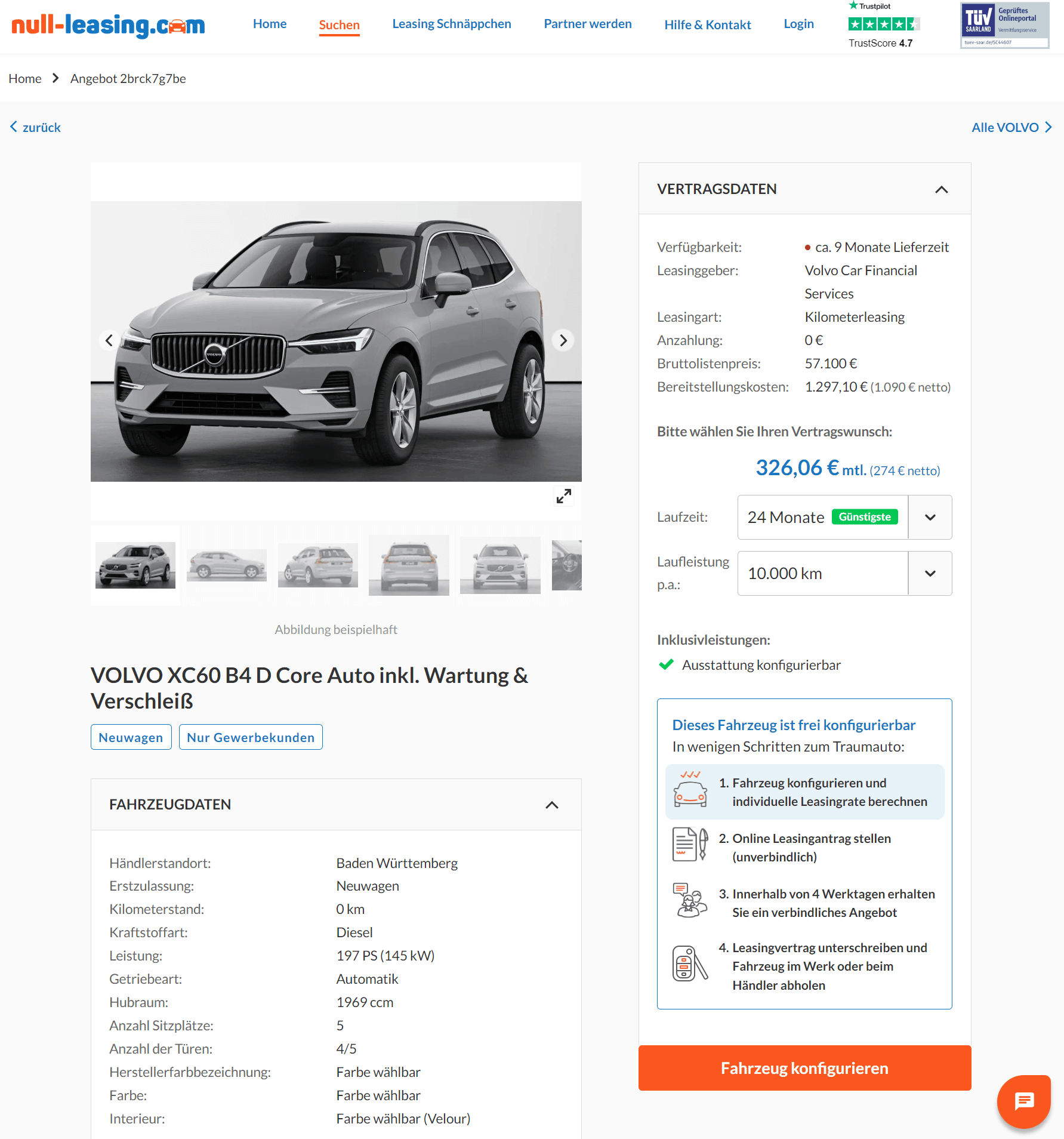Expand the car image to fullscreen
This screenshot has height=1139, width=1064.
[563, 496]
